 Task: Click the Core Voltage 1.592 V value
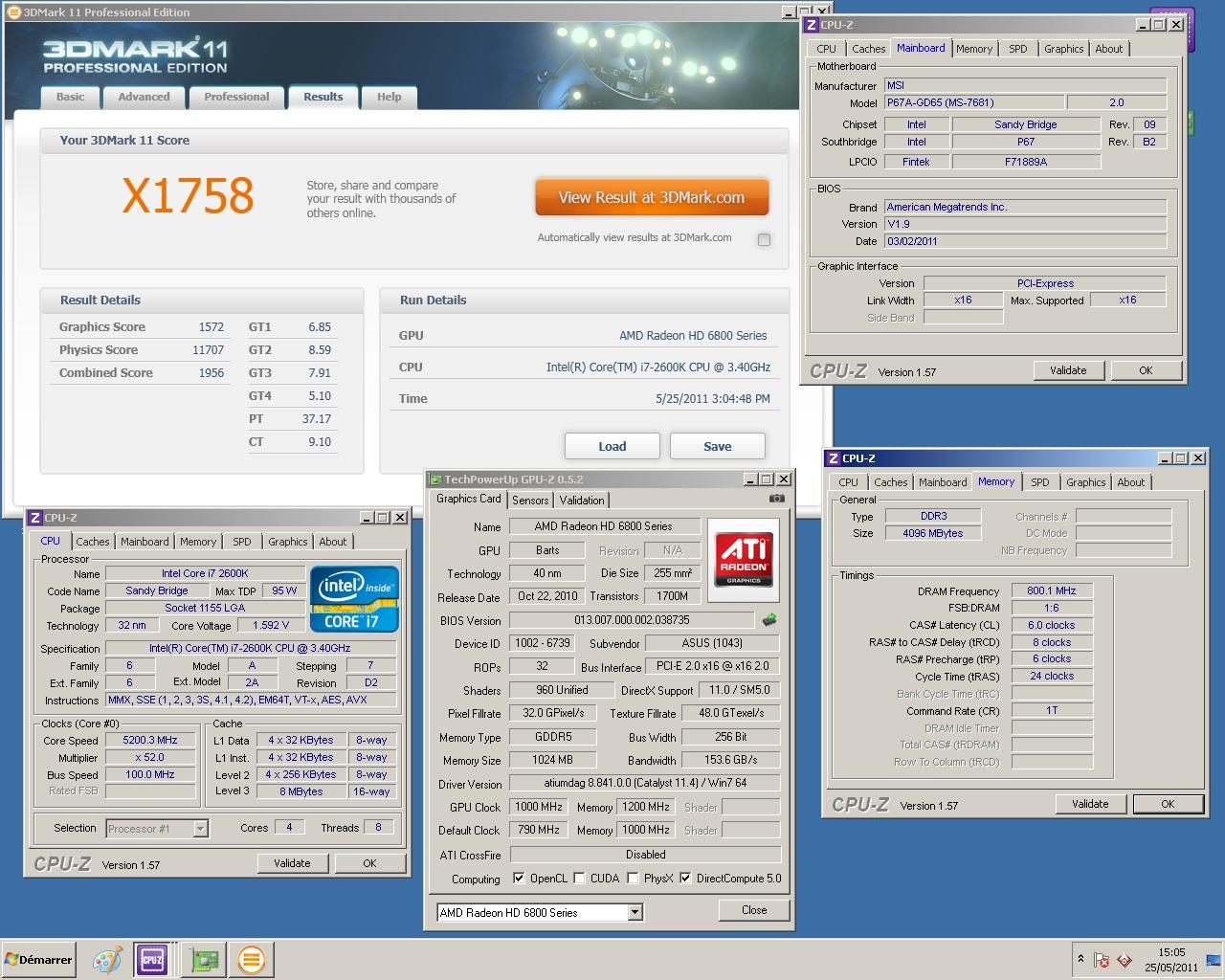point(271,625)
